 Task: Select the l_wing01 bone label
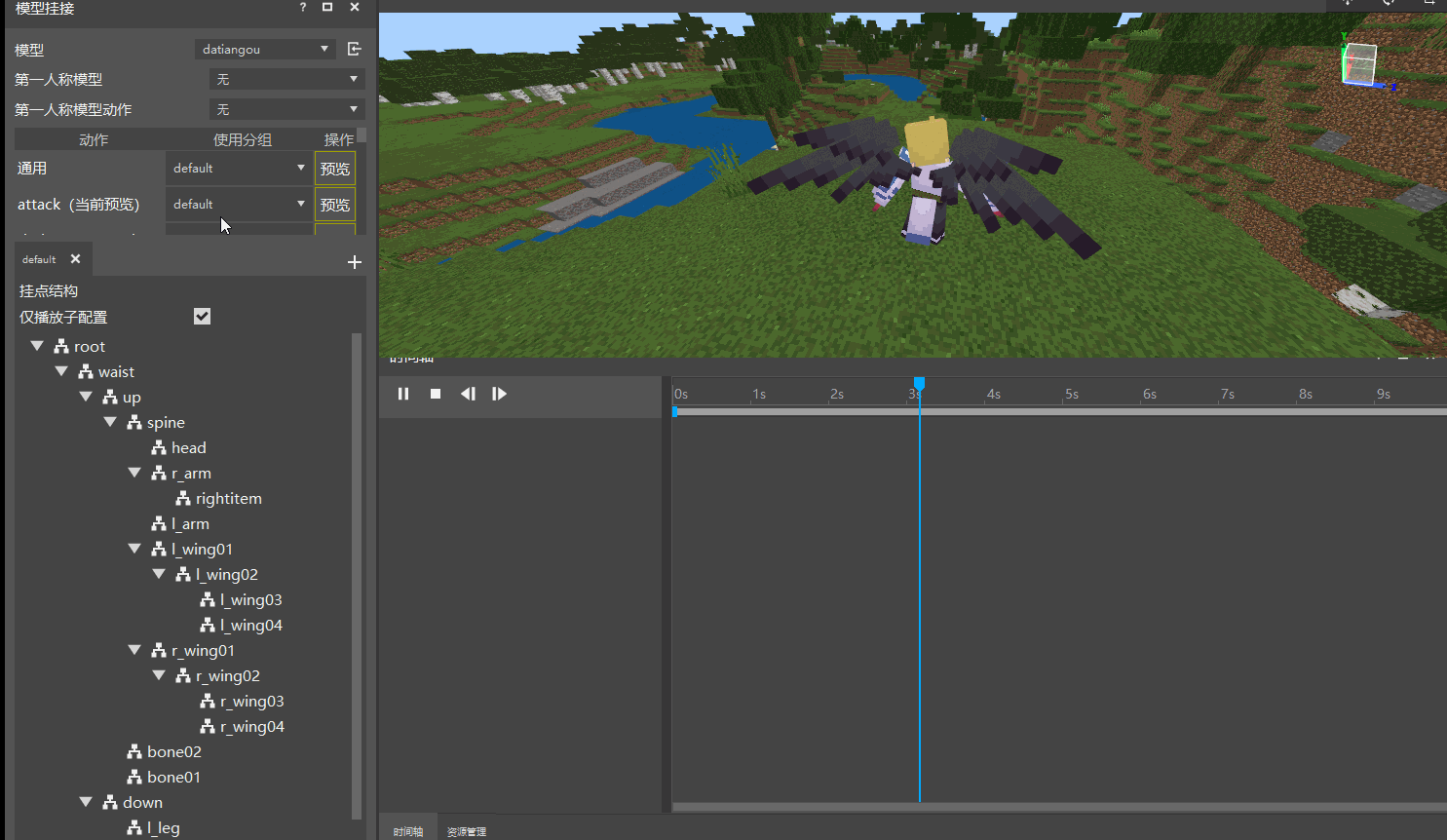(x=202, y=549)
